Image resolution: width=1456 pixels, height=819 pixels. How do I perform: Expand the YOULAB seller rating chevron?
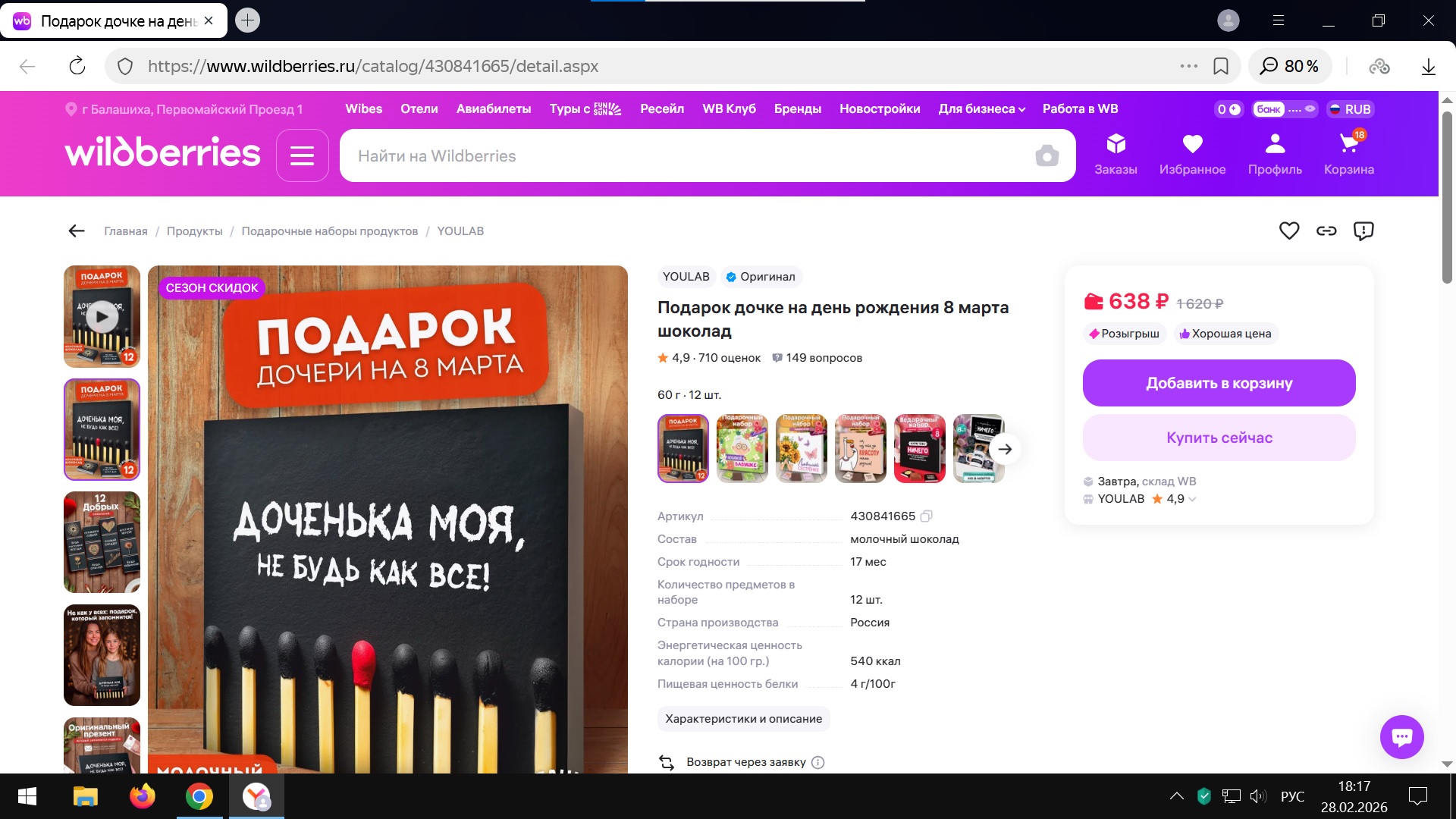(x=1192, y=499)
